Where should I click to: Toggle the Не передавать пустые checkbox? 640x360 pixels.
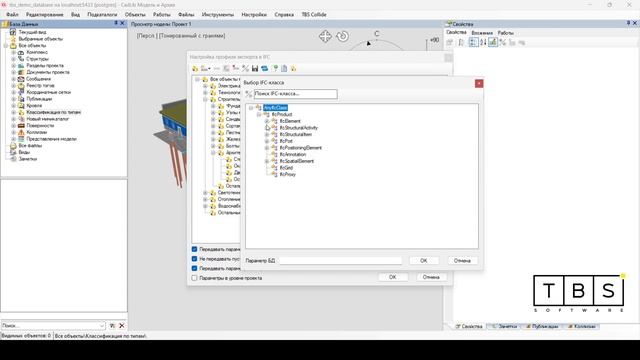click(x=194, y=259)
